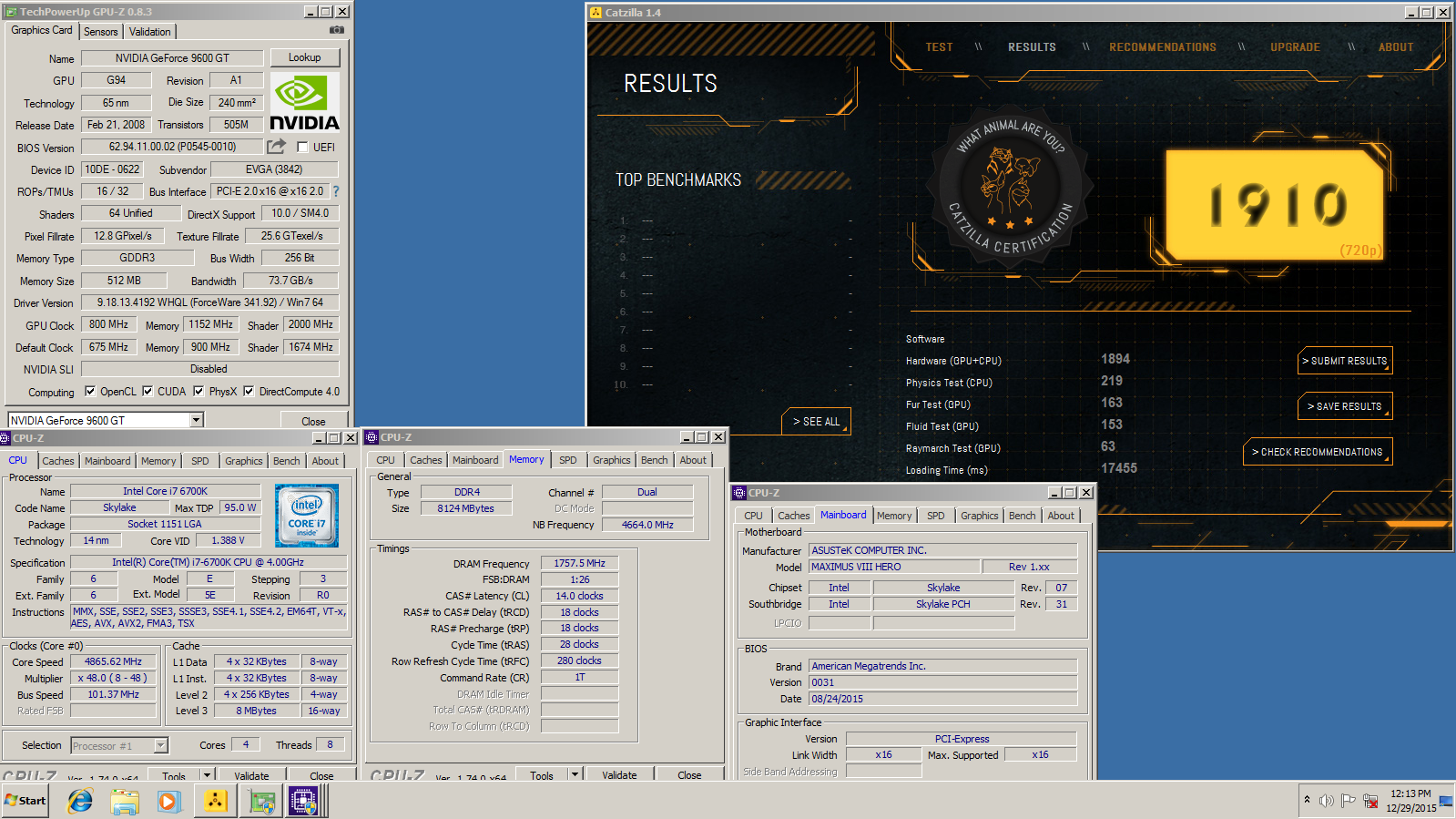Click Hardware (GPU+CPU) score 1894
Screen dimensions: 1456x819
1115,359
